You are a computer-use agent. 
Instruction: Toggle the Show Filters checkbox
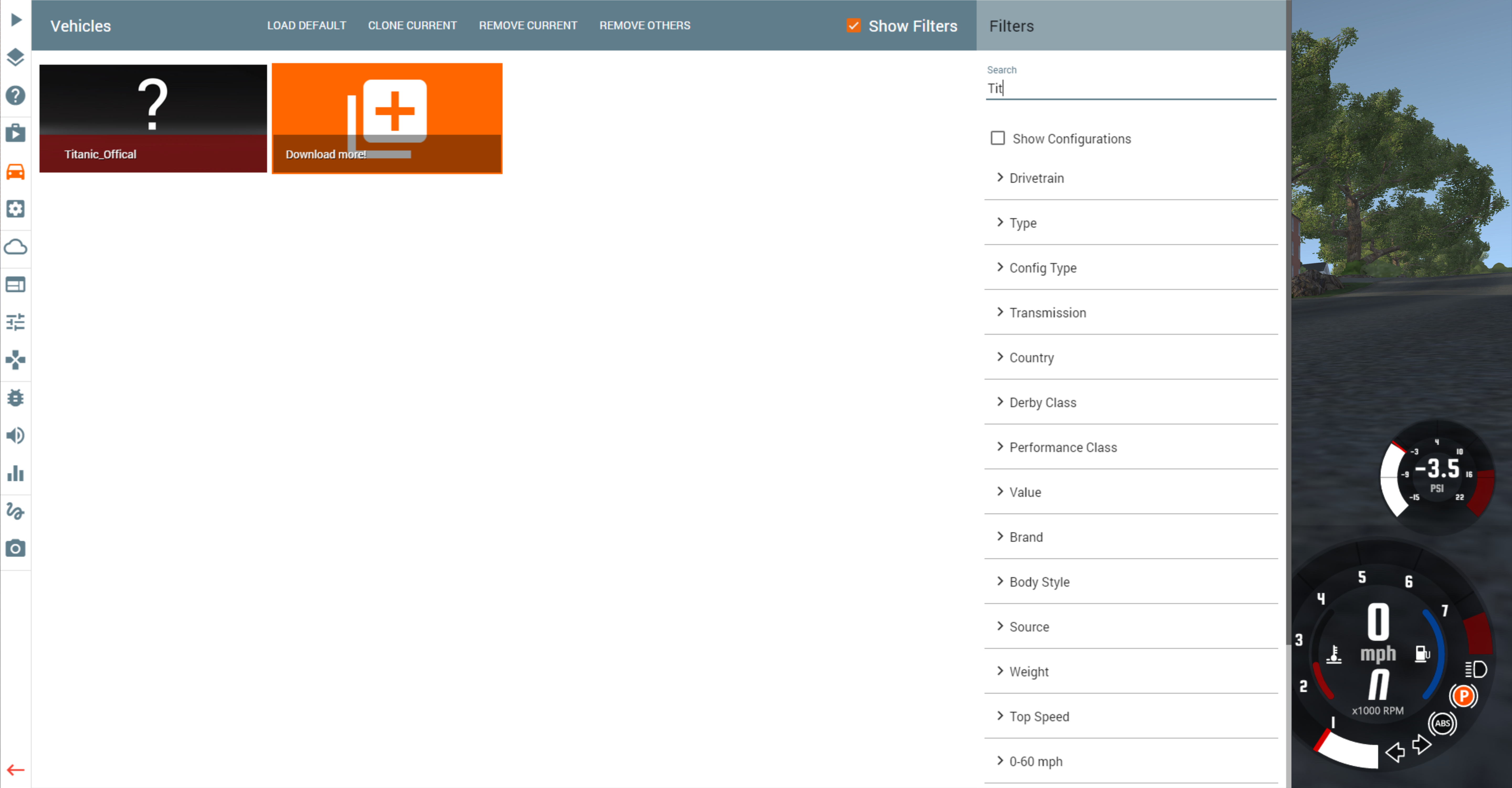tap(853, 26)
